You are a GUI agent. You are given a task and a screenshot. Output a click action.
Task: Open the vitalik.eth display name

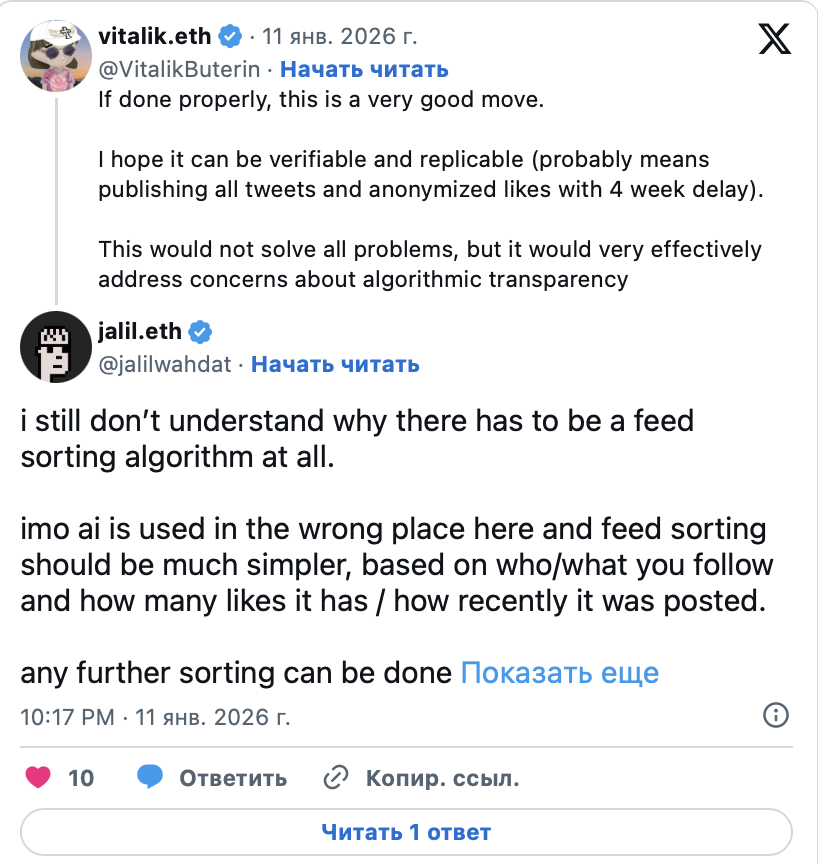tap(155, 37)
